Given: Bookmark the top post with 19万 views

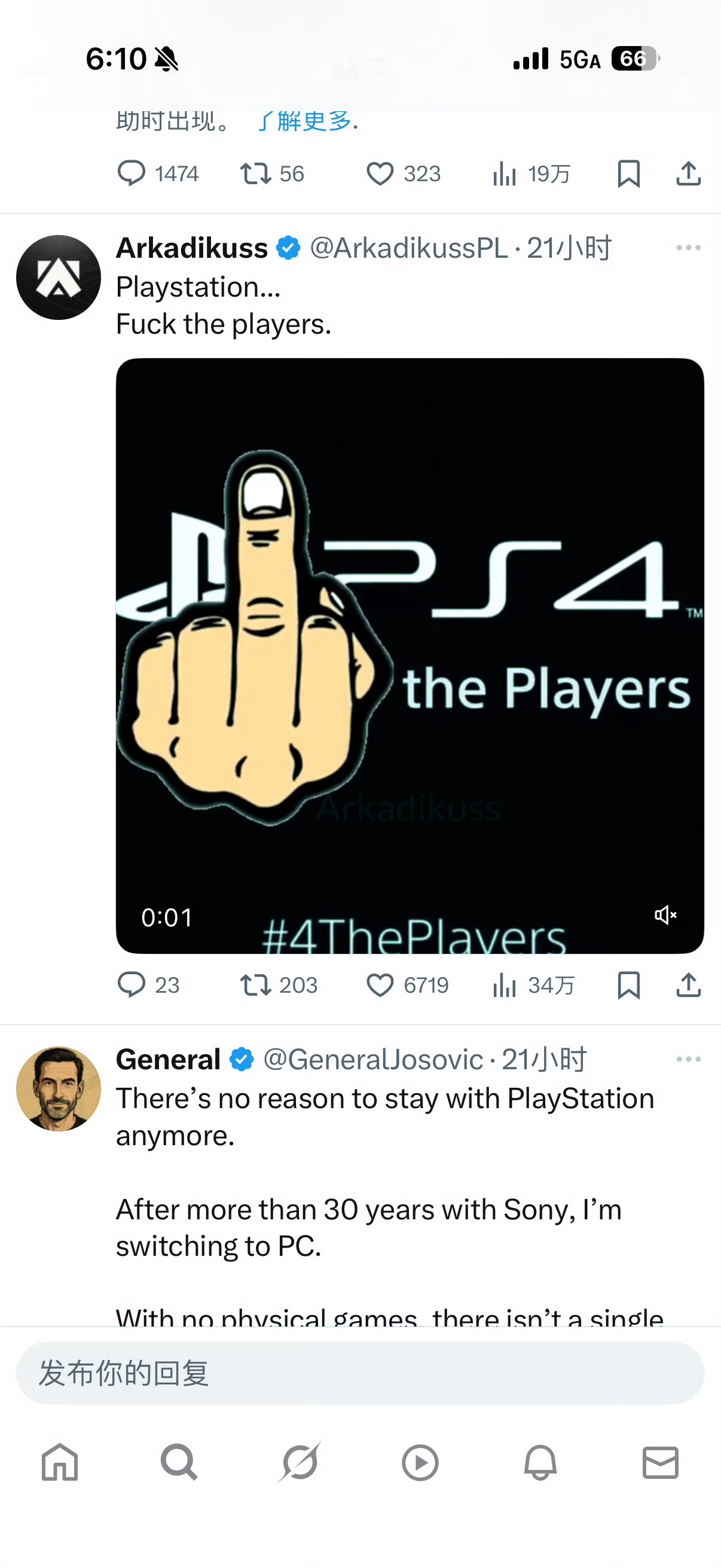Looking at the screenshot, I should [628, 174].
